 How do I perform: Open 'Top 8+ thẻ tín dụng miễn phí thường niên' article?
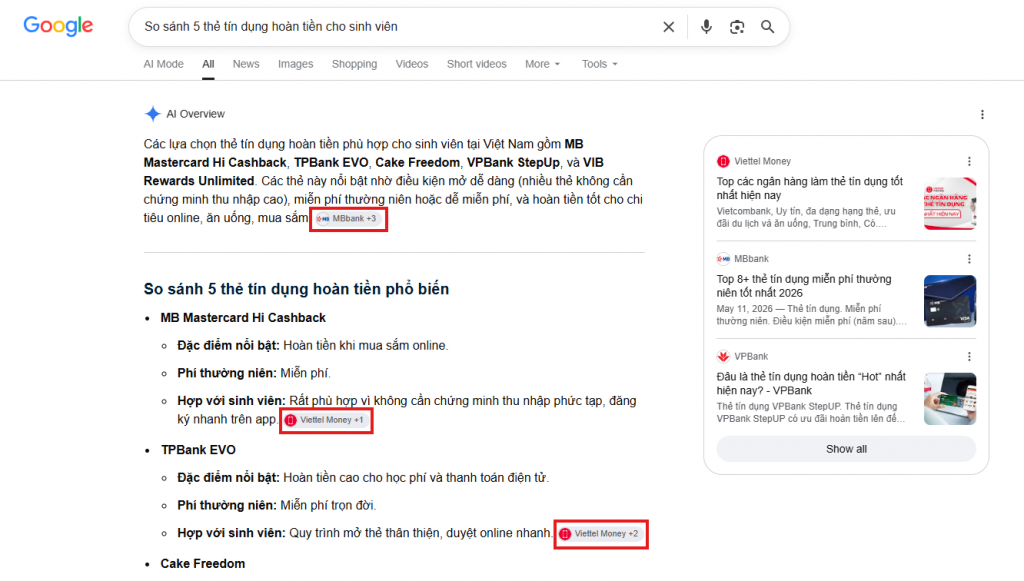pos(804,286)
